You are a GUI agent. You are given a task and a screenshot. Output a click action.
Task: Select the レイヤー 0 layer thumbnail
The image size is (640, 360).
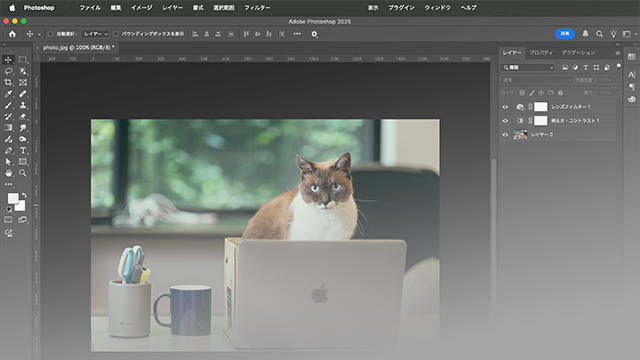[520, 134]
